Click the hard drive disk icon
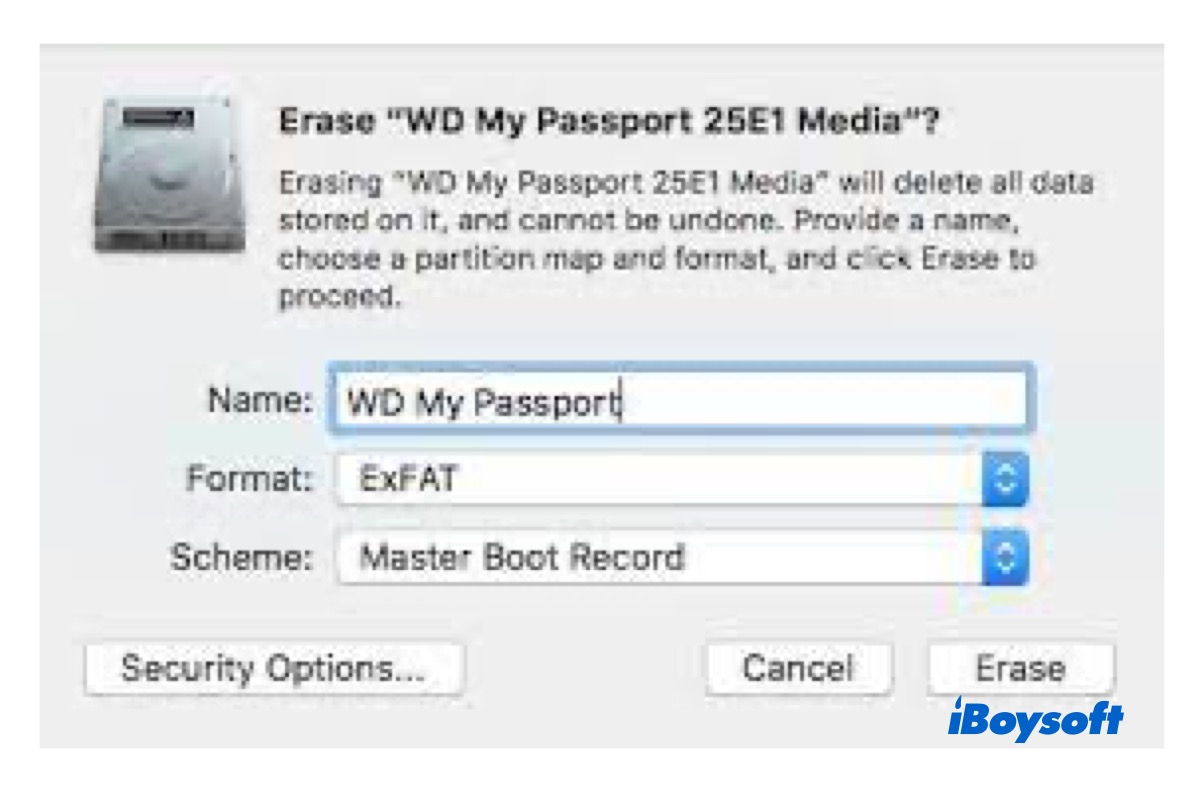The width and height of the screenshot is (1200, 800). point(168,174)
